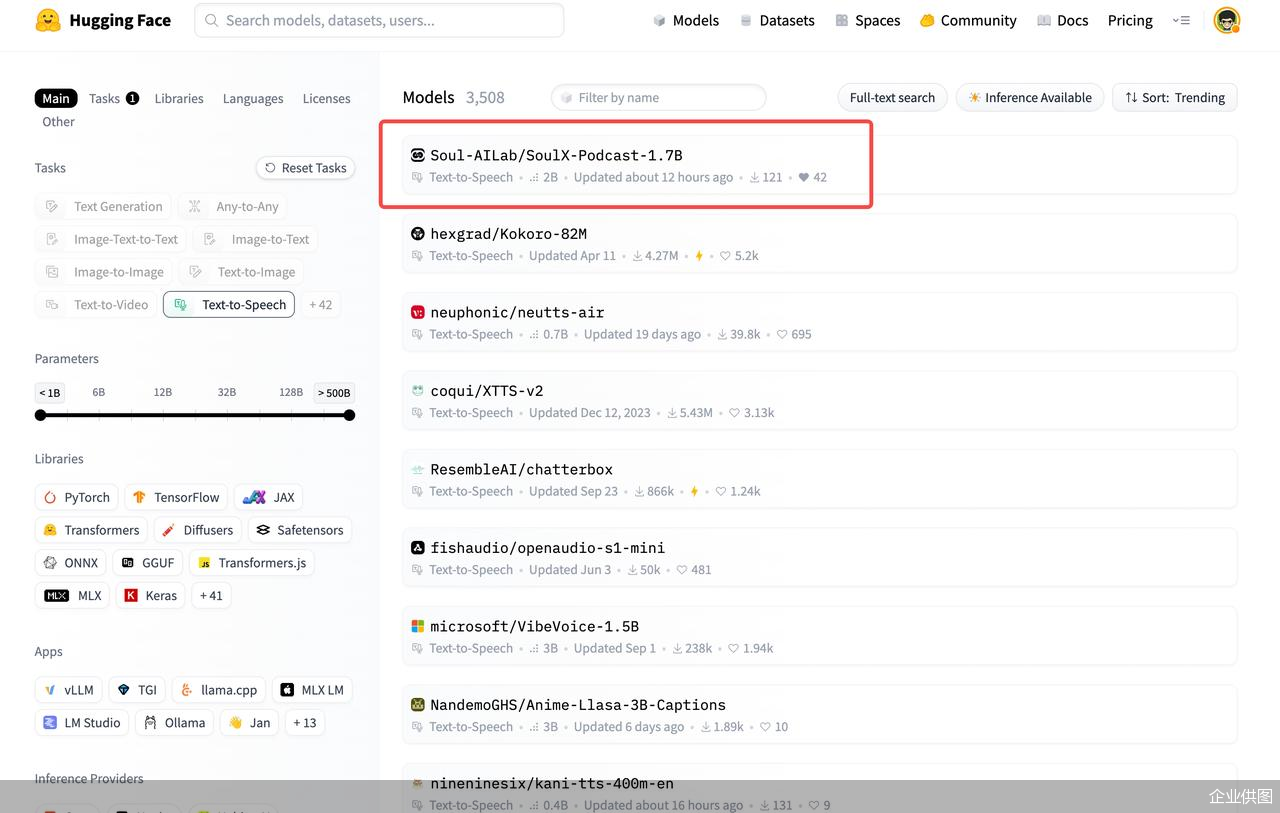Click the Transformers library emoji icon

pos(51,530)
